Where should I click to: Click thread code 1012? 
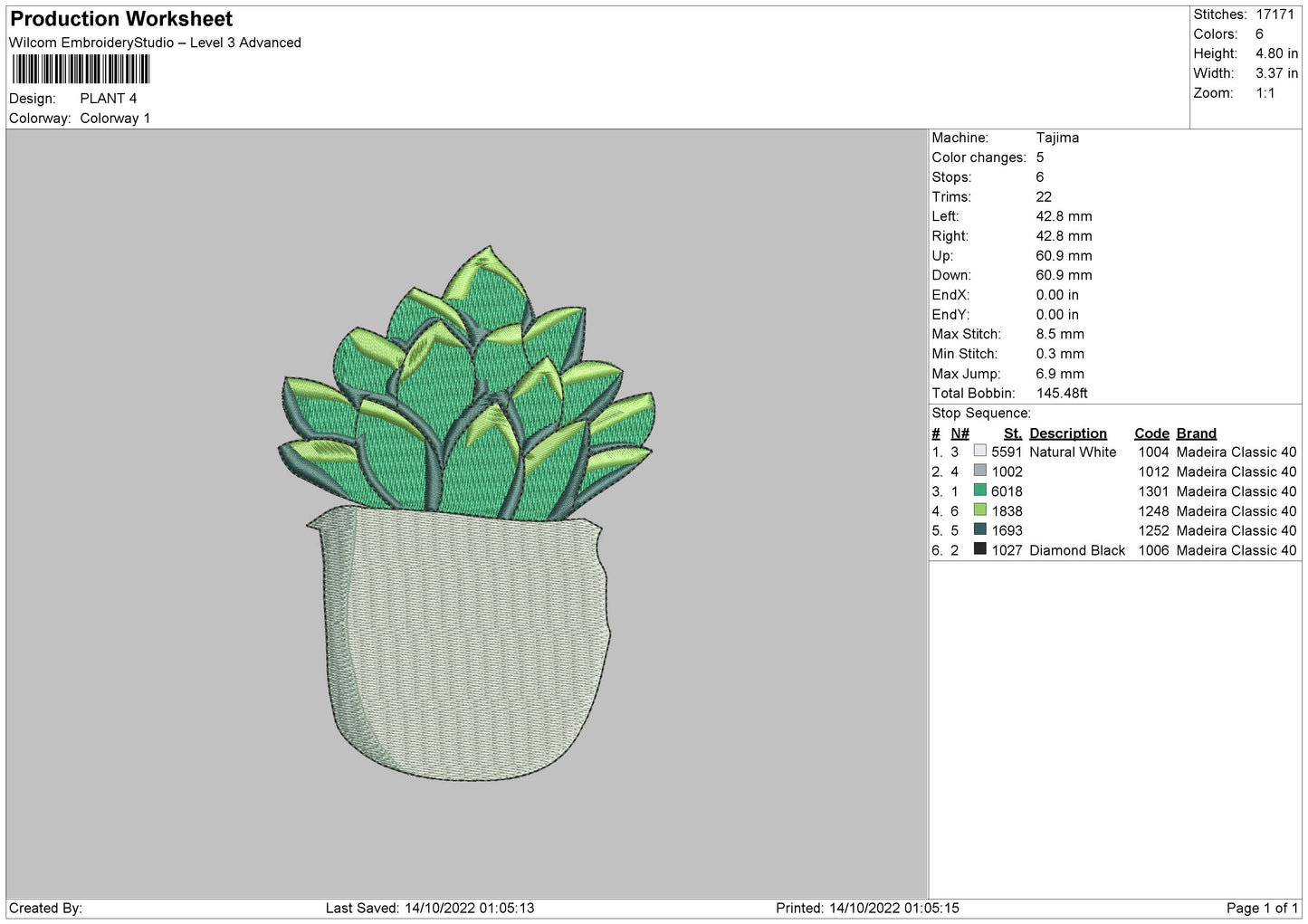click(1153, 472)
